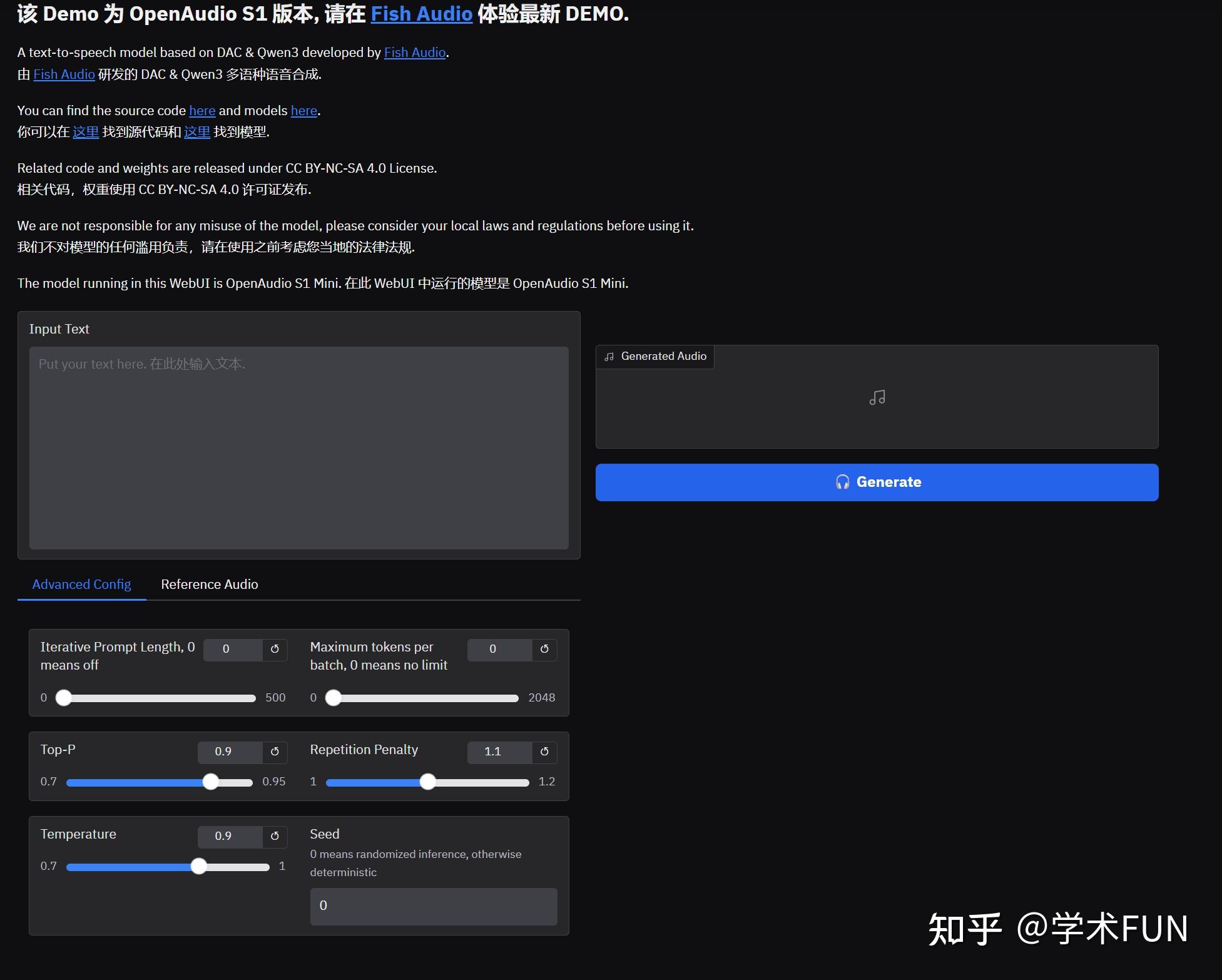Reset the Repetition Penalty value
Image resolution: width=1222 pixels, height=980 pixels.
(544, 752)
